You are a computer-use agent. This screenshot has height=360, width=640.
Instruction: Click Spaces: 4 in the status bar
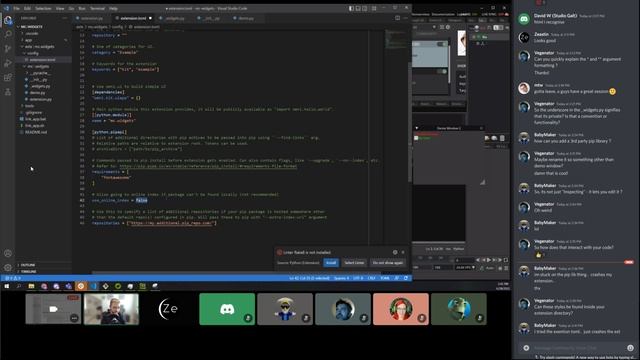[341, 278]
